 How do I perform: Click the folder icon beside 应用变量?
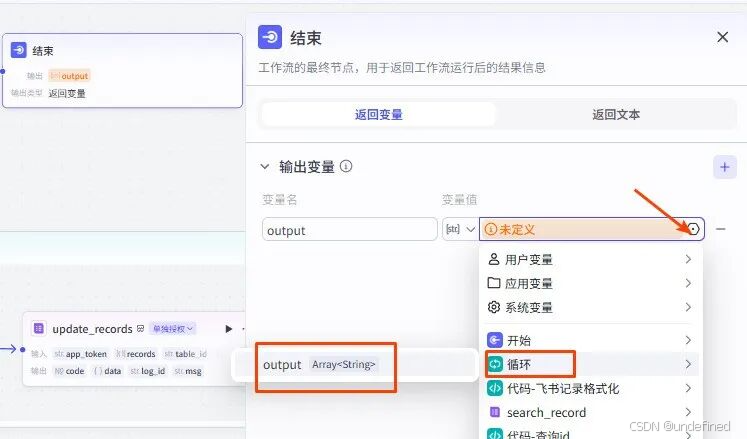[494, 283]
